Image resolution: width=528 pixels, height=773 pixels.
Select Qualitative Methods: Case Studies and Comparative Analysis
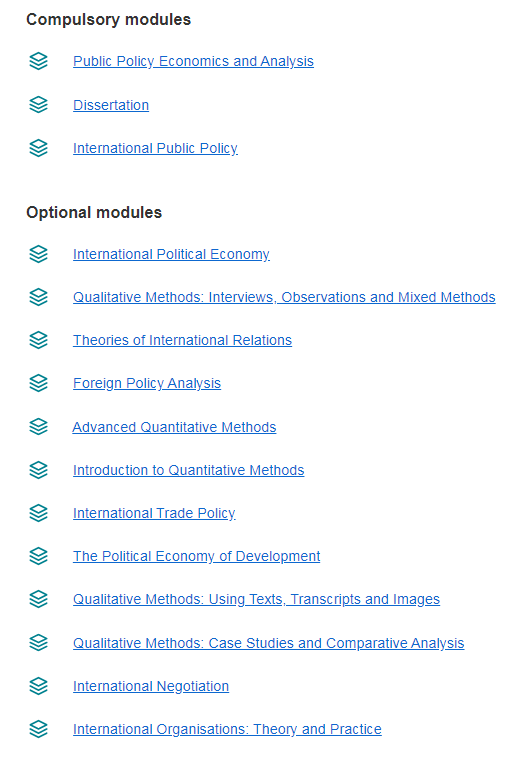pos(269,643)
